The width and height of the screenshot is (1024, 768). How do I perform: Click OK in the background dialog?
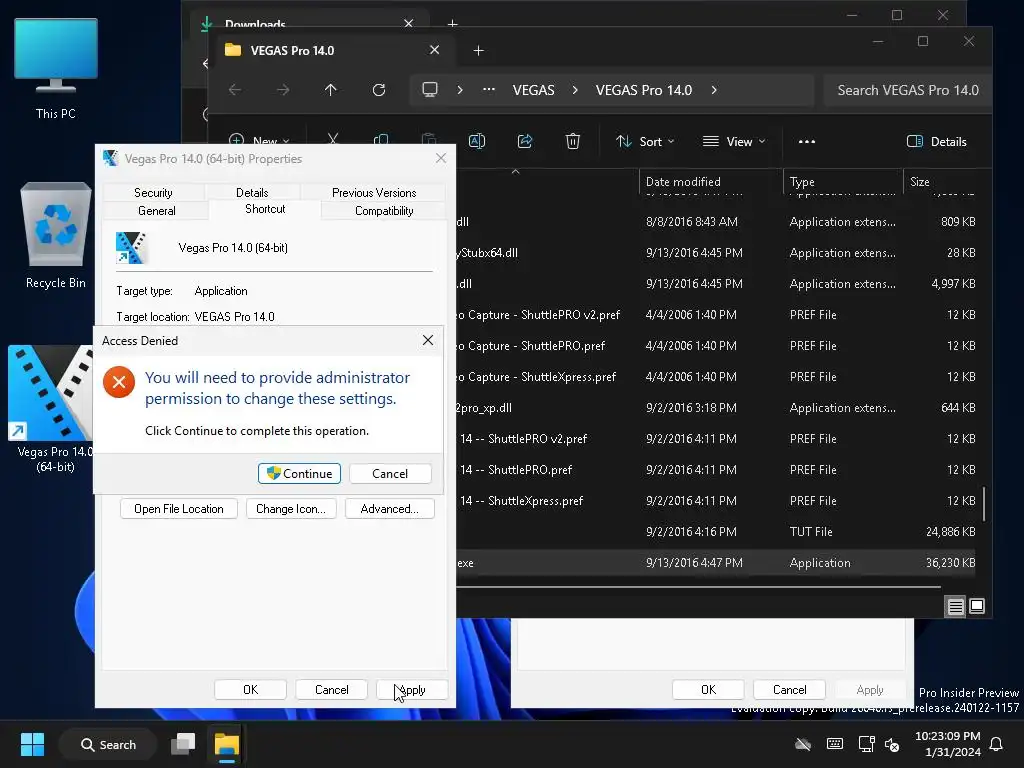(x=708, y=690)
